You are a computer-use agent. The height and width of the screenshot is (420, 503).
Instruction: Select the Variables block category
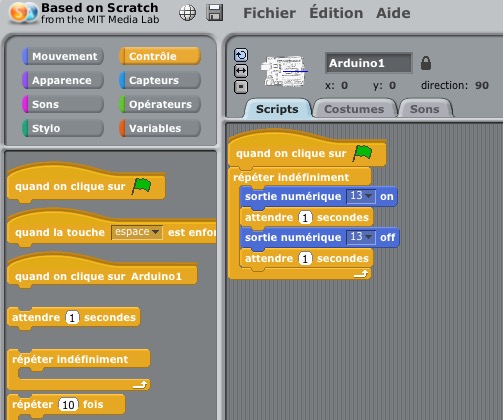(x=160, y=128)
